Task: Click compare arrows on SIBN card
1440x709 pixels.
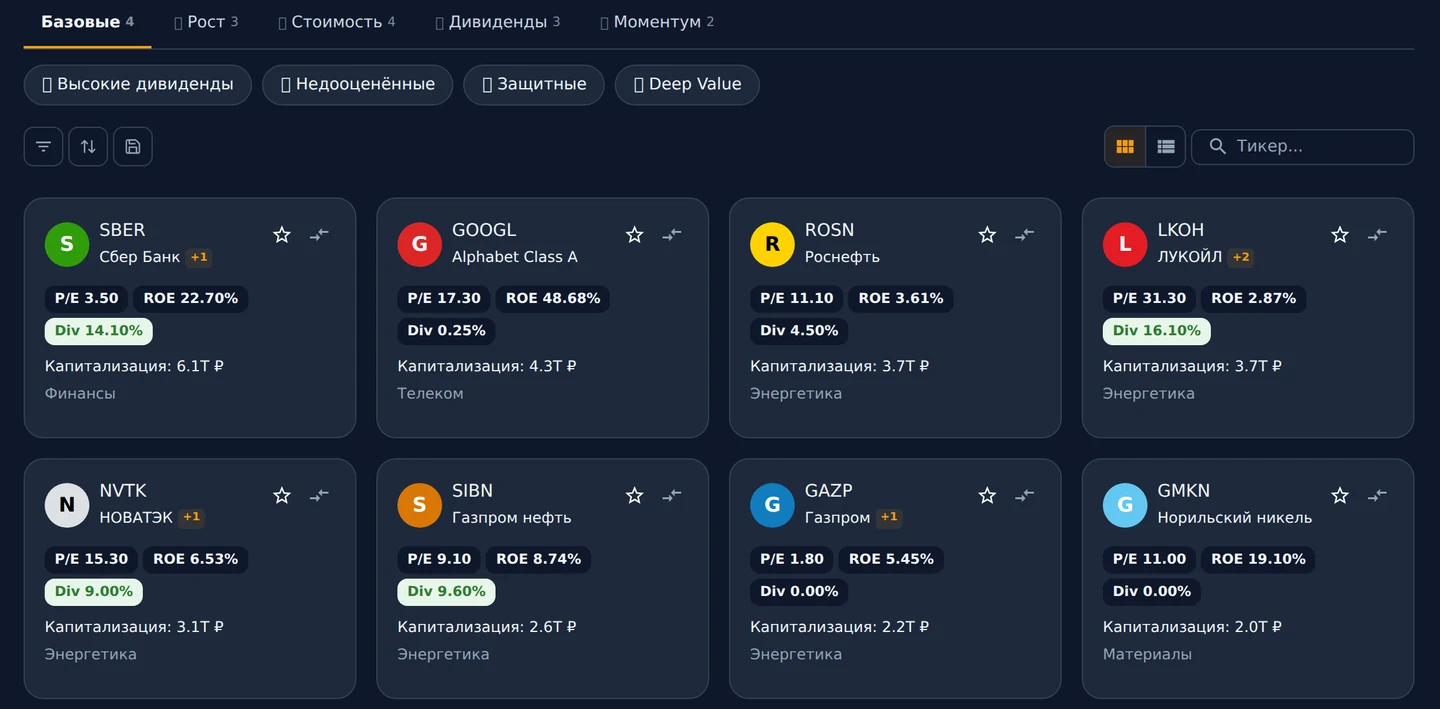Action: click(x=672, y=496)
